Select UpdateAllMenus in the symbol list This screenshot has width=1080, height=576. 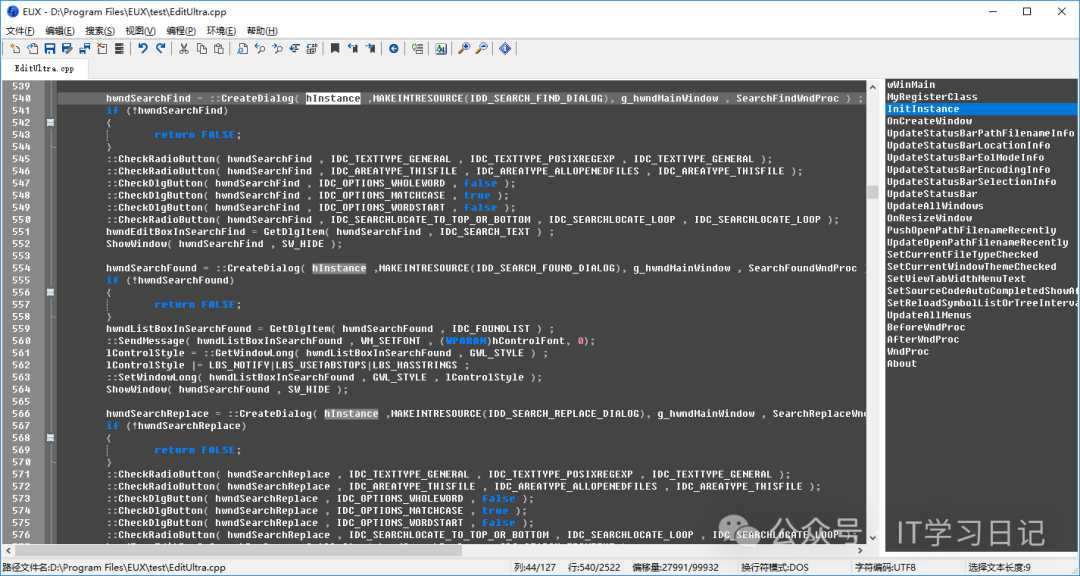929,315
